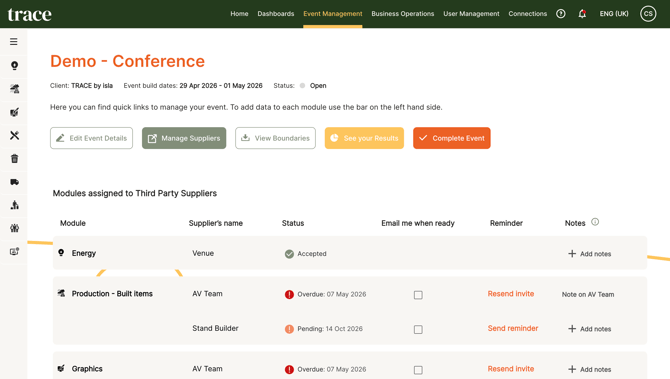The height and width of the screenshot is (379, 670).
Task: Open Dashboards tab
Action: tap(276, 14)
